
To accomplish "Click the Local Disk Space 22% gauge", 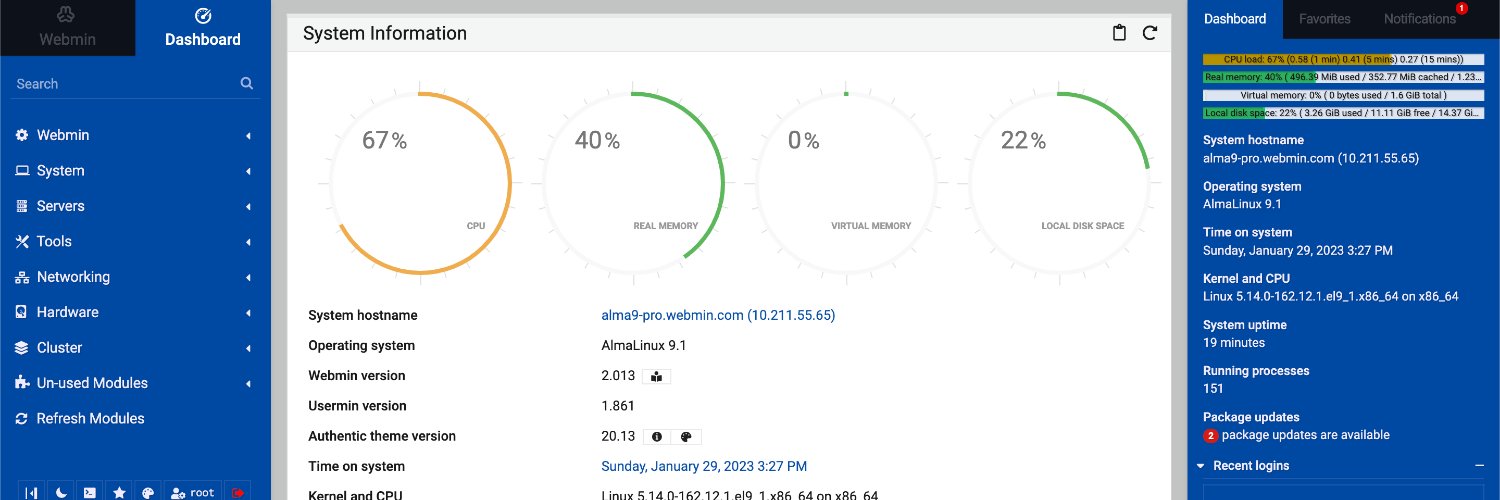I will [1059, 183].
